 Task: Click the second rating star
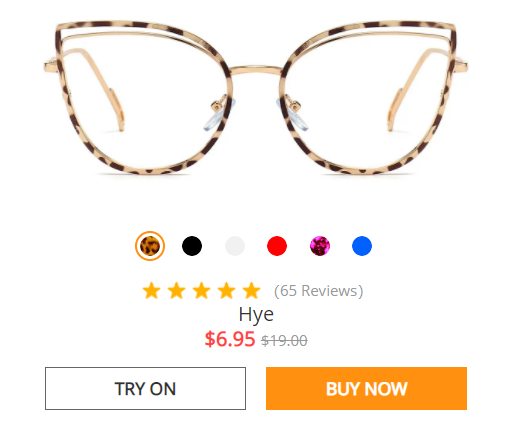[x=176, y=291]
